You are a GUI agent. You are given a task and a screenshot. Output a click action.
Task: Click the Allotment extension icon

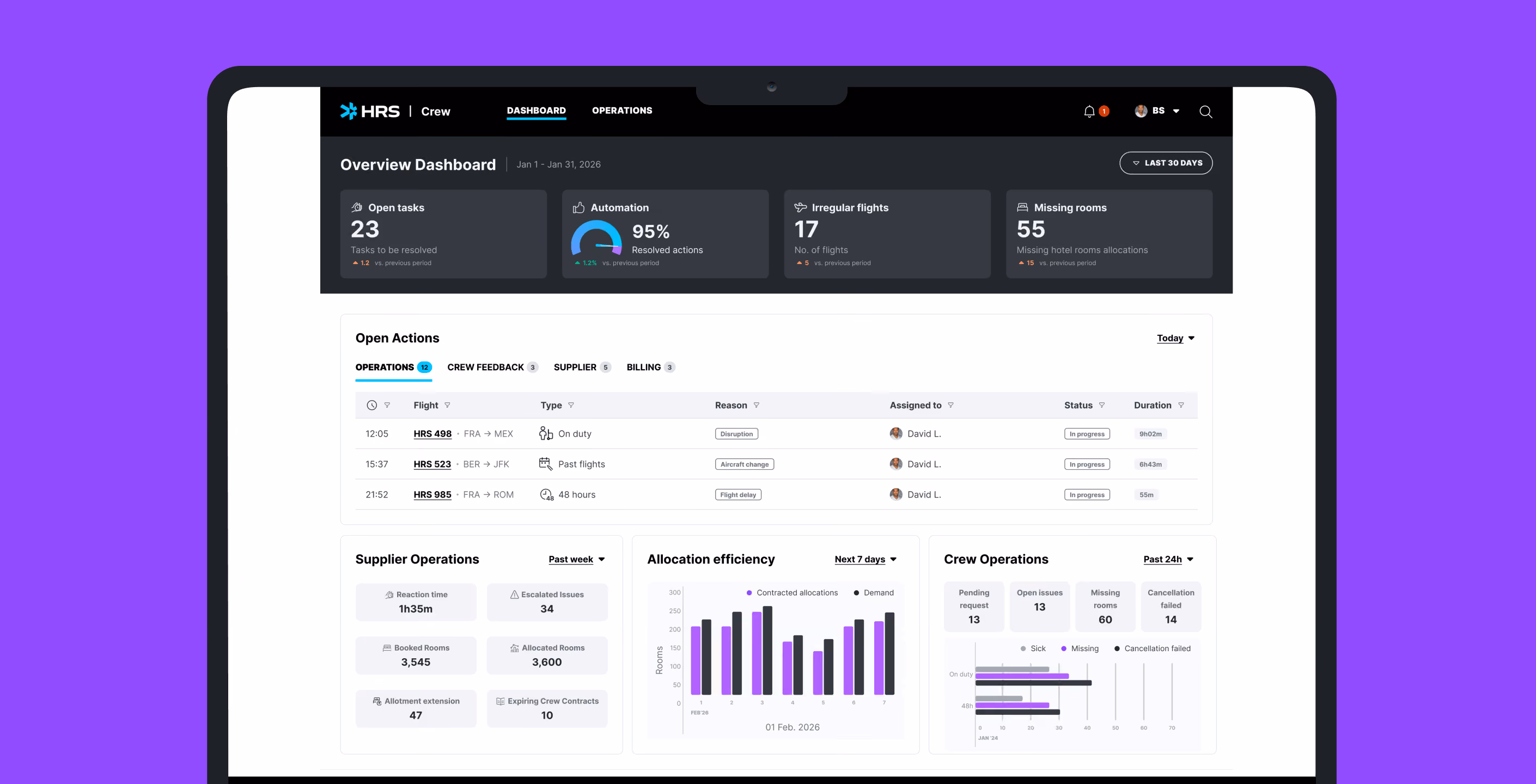pyautogui.click(x=377, y=701)
